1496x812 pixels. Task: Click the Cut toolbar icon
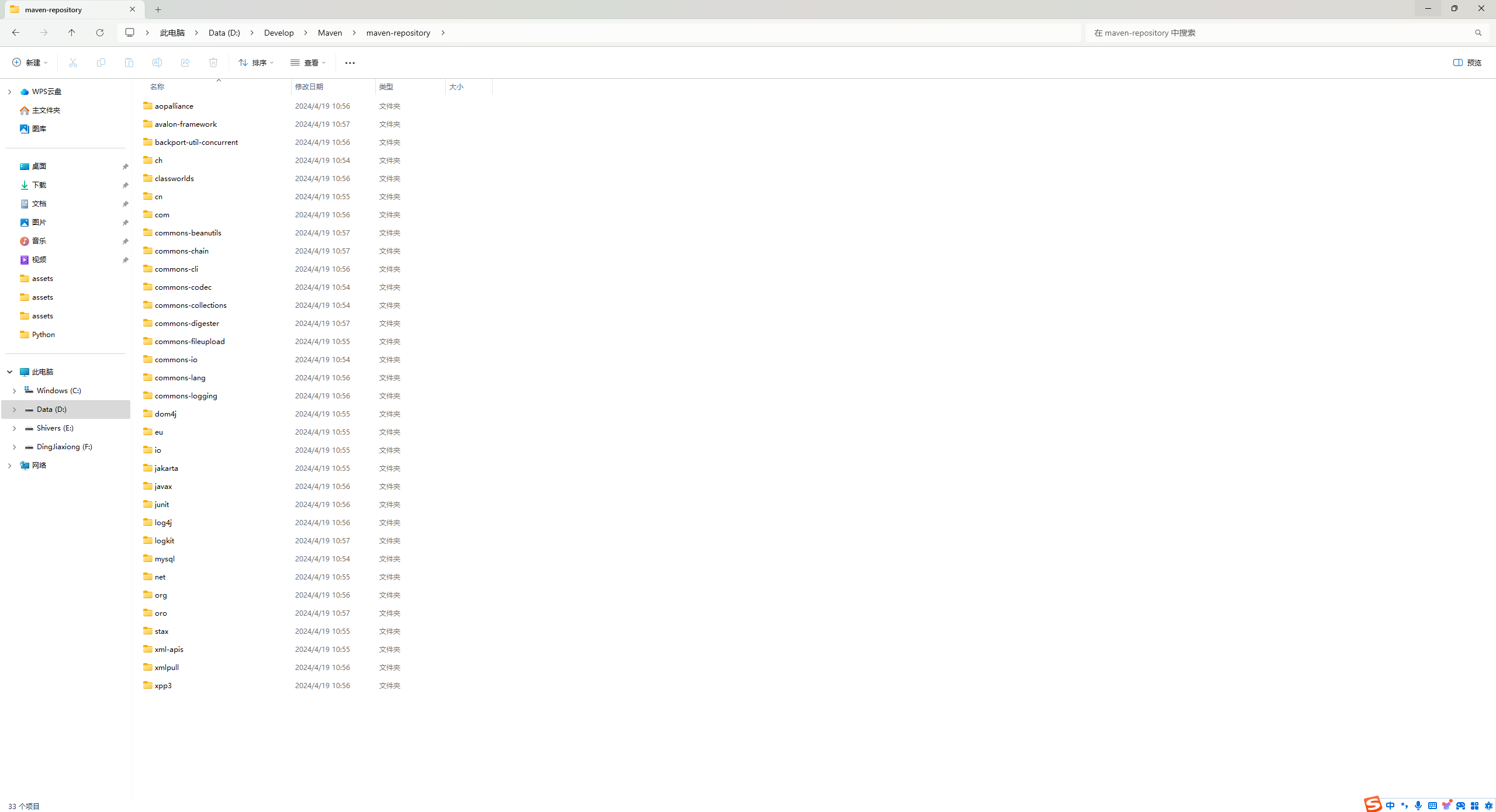tap(73, 63)
